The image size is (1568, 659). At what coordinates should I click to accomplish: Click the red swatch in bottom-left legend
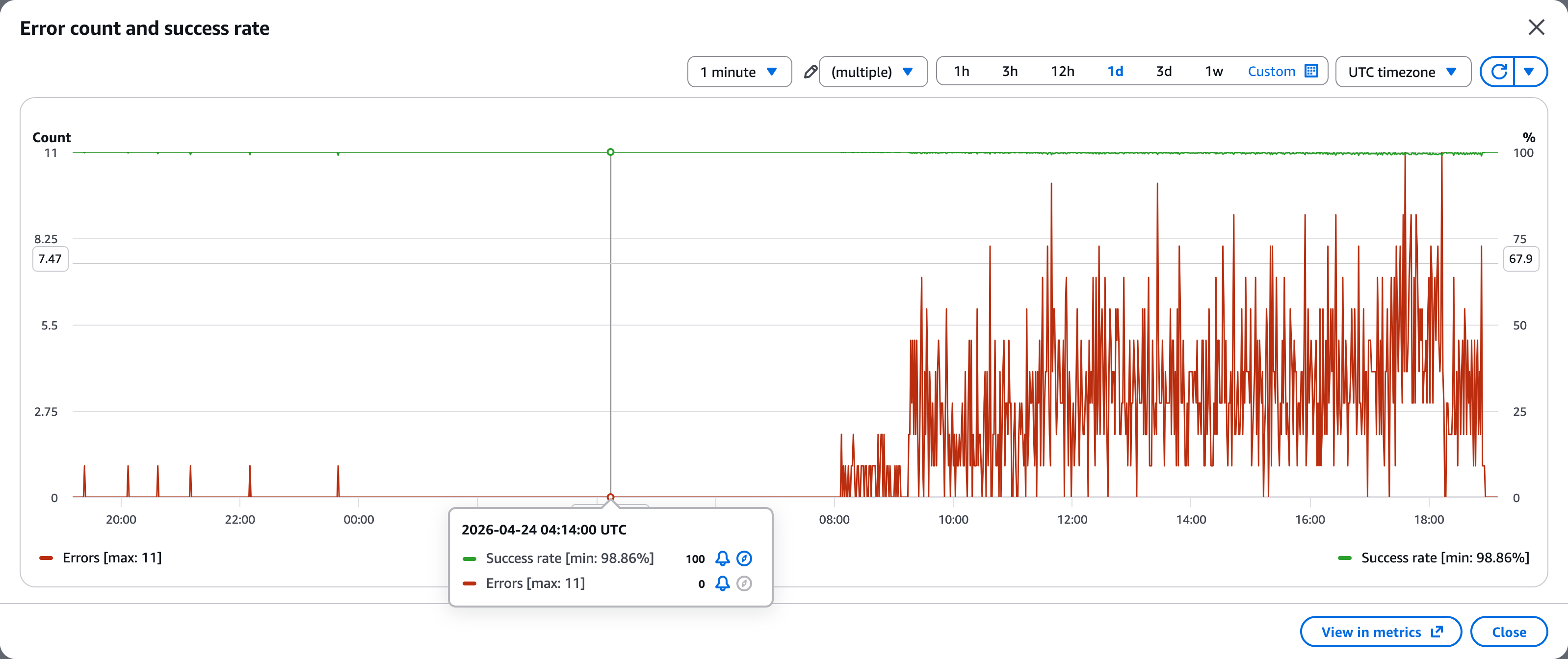tap(46, 558)
